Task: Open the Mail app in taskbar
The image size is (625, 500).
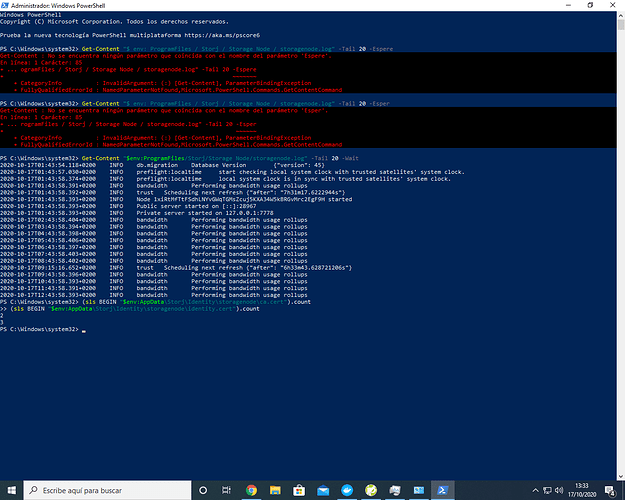Action: 321,491
